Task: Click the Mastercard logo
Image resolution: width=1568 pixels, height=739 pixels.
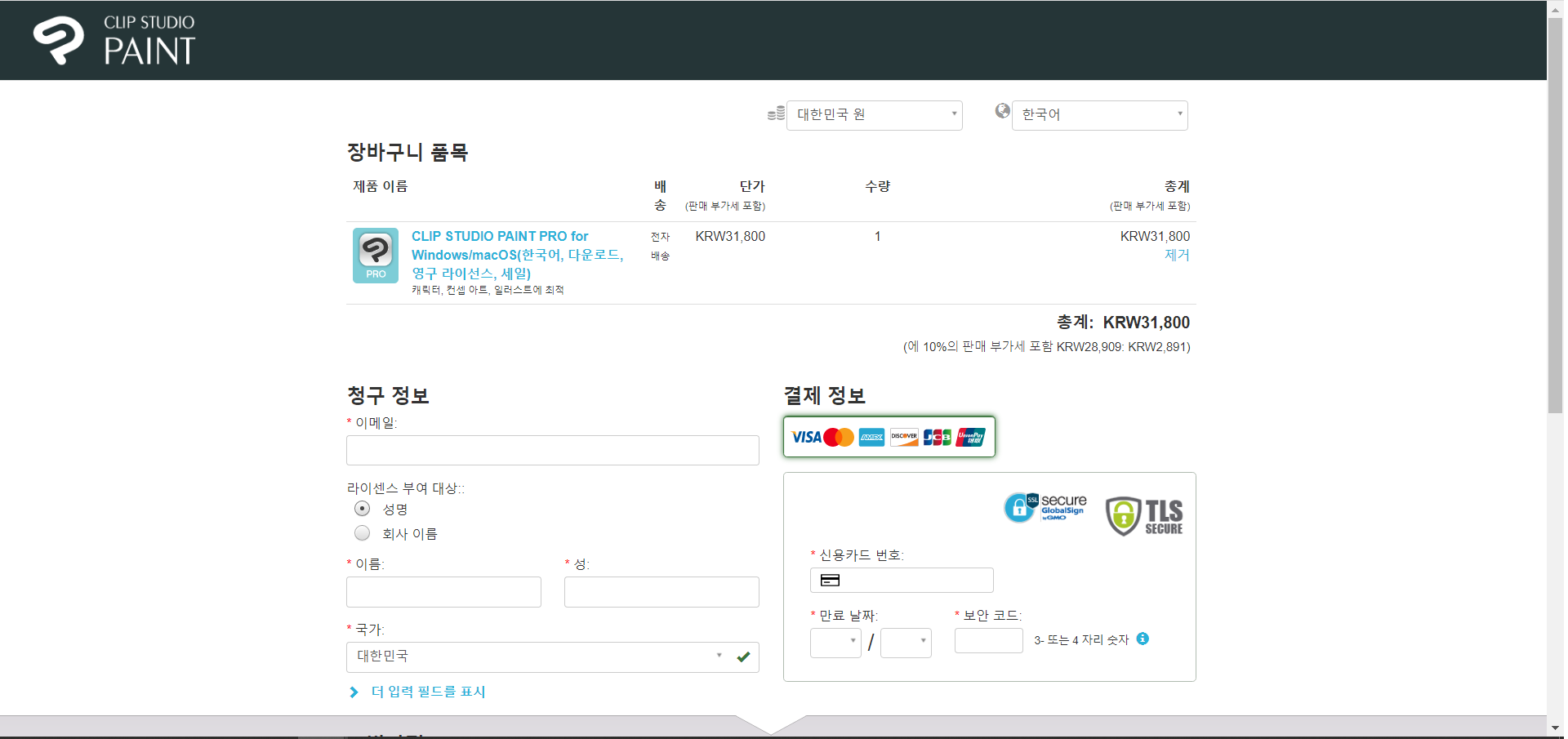Action: click(x=839, y=438)
